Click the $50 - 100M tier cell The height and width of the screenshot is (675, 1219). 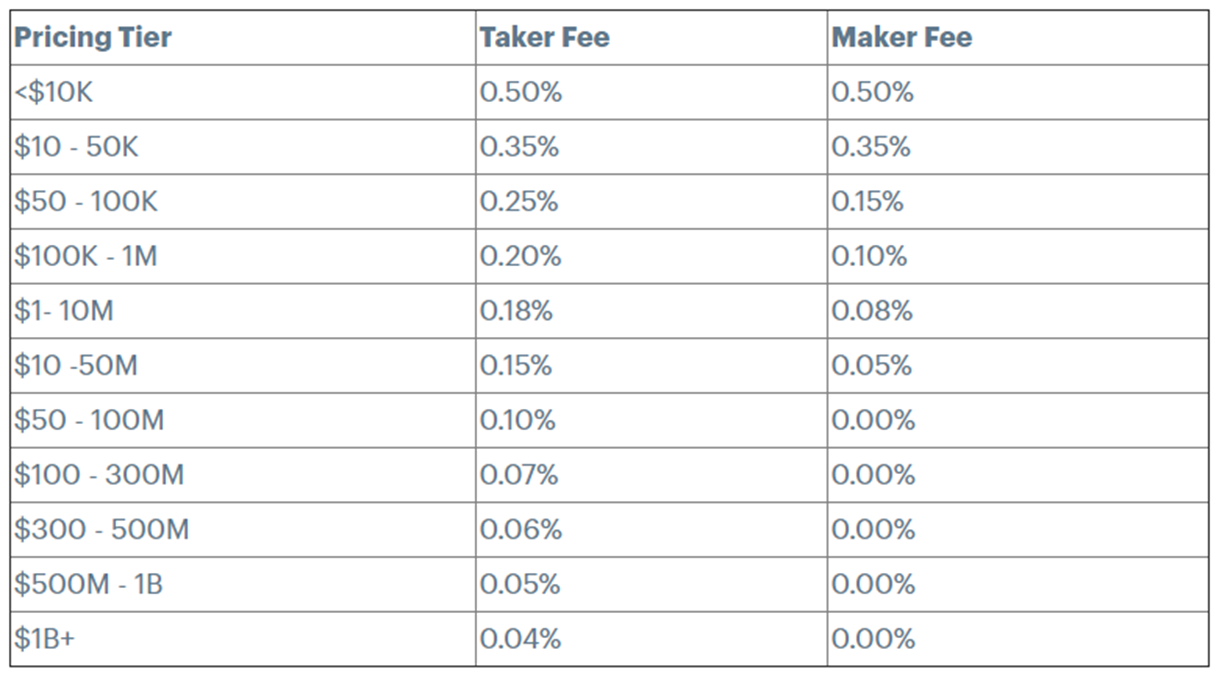point(243,420)
